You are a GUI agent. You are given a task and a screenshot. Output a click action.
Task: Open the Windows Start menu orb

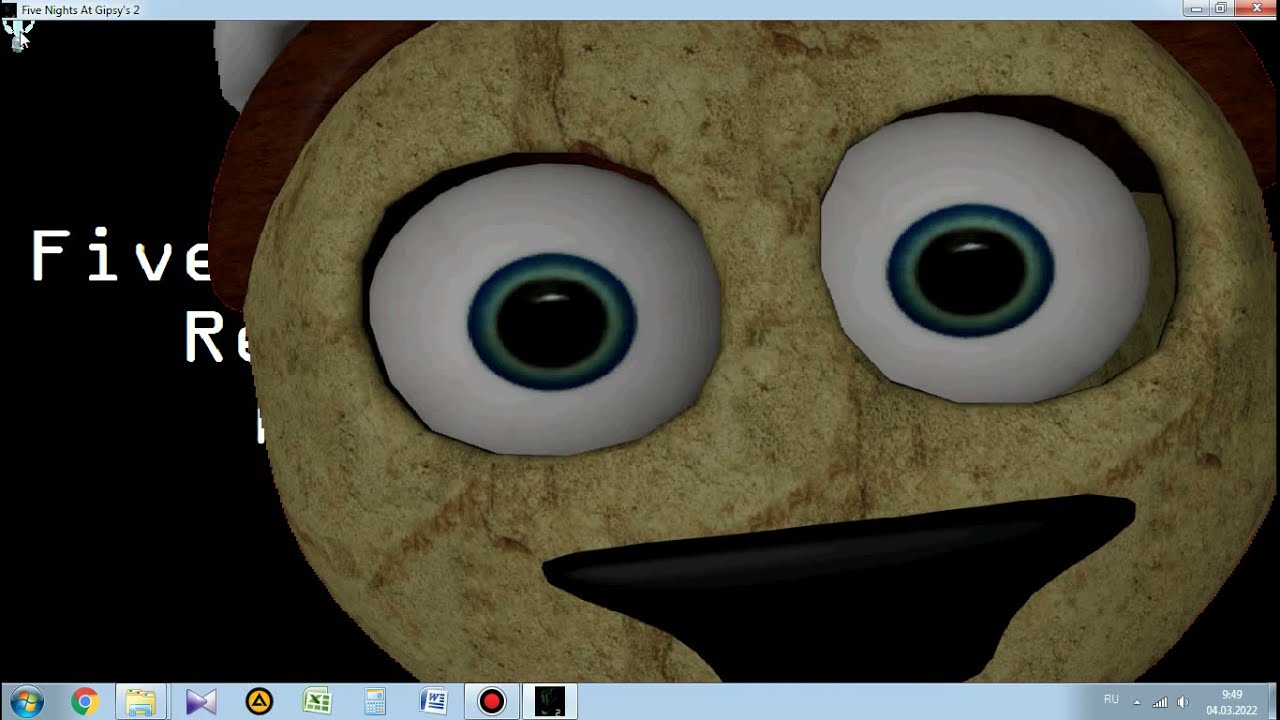[x=26, y=701]
